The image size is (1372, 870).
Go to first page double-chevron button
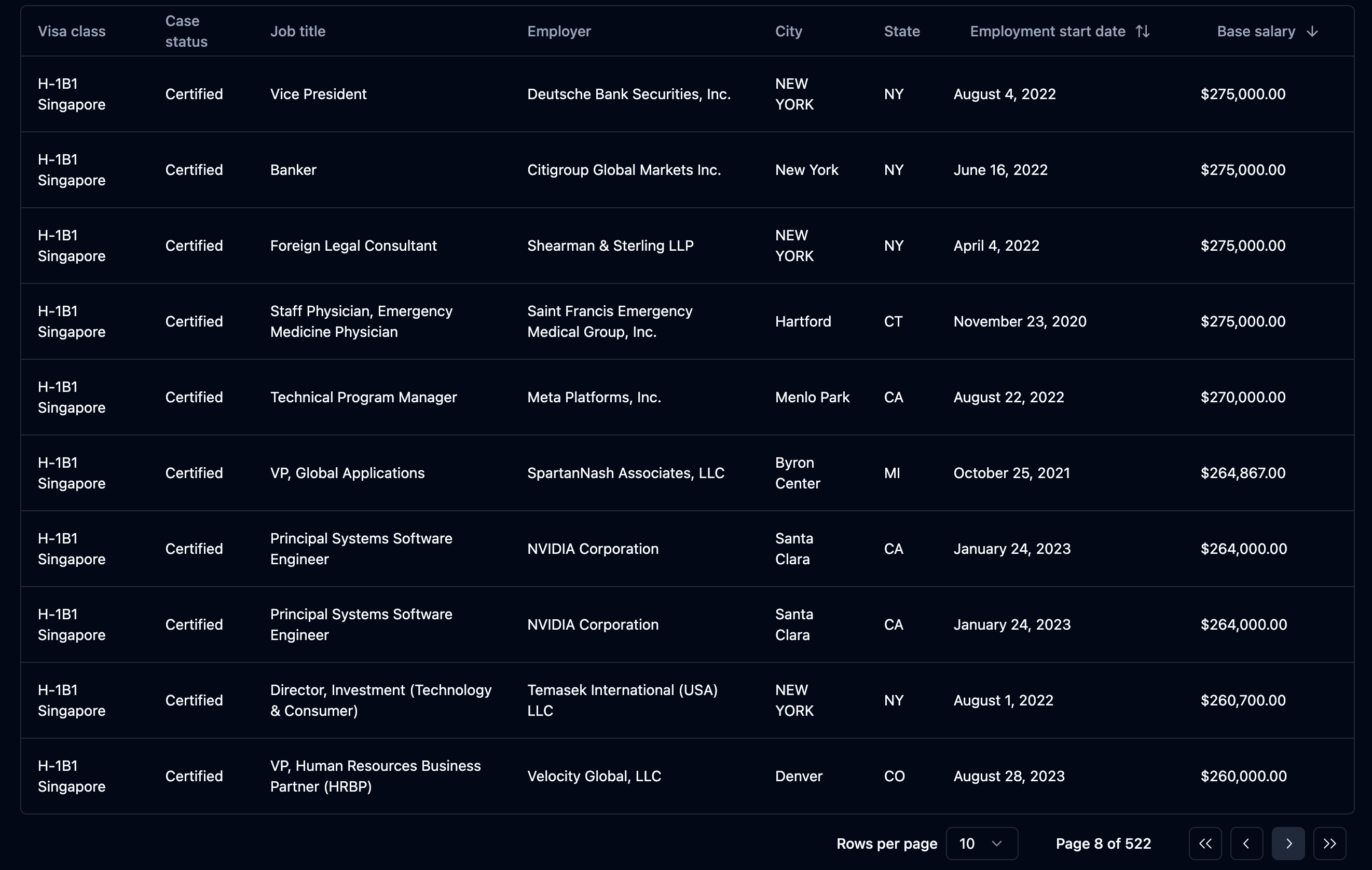pyautogui.click(x=1205, y=843)
